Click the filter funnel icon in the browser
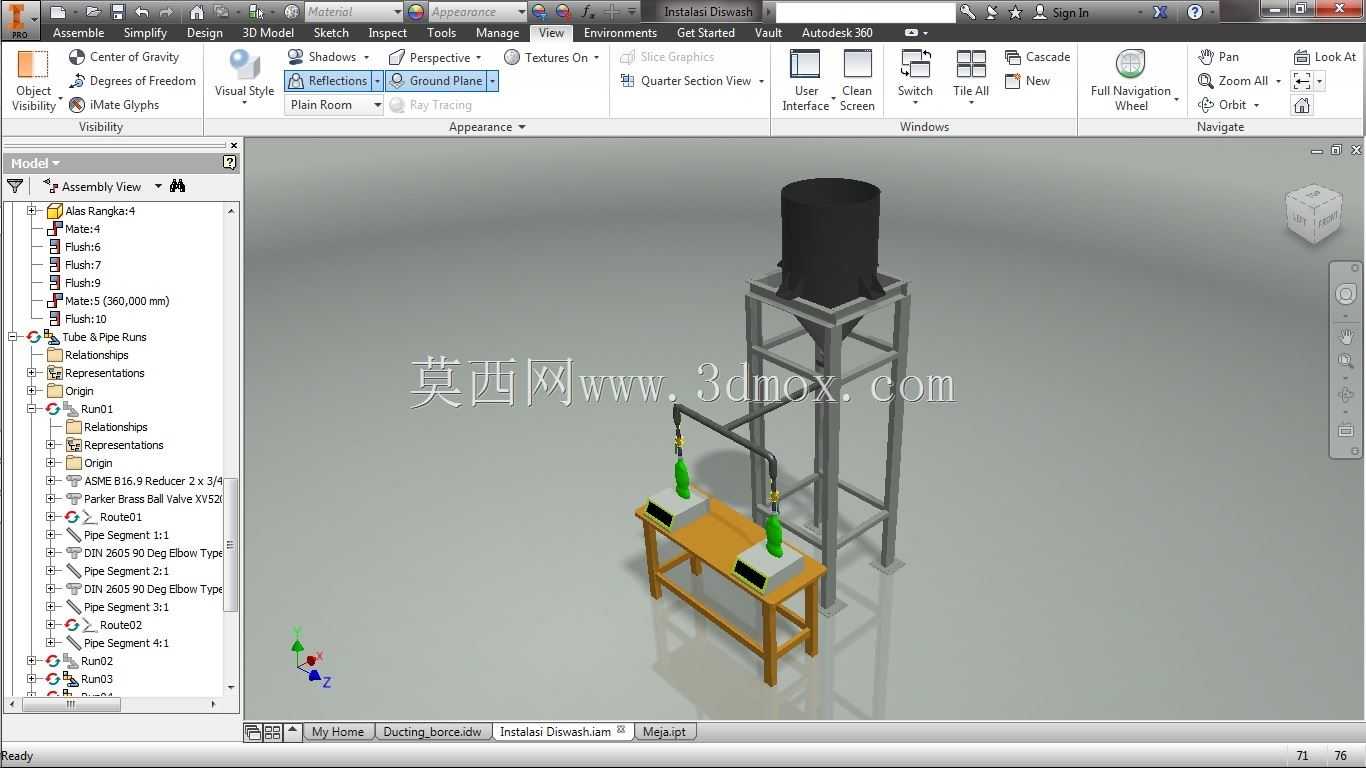 15,186
